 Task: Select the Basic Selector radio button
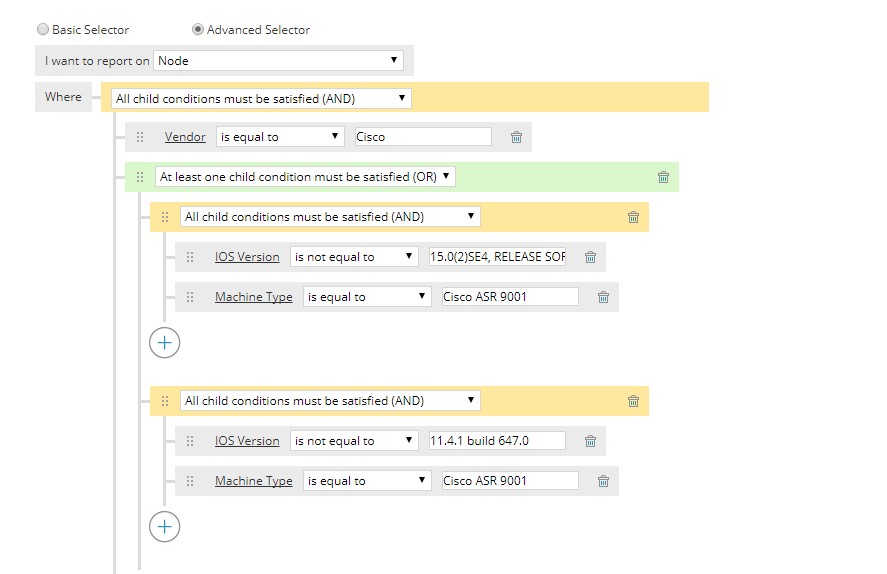[x=43, y=30]
